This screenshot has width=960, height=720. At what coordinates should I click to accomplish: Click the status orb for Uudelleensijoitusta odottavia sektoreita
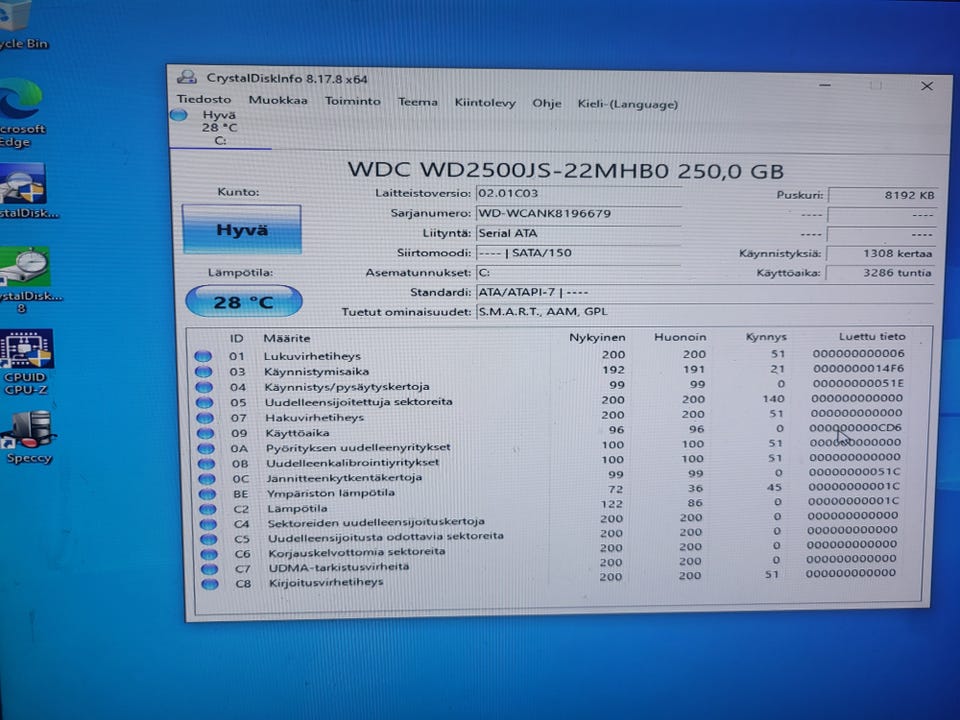tap(209, 539)
